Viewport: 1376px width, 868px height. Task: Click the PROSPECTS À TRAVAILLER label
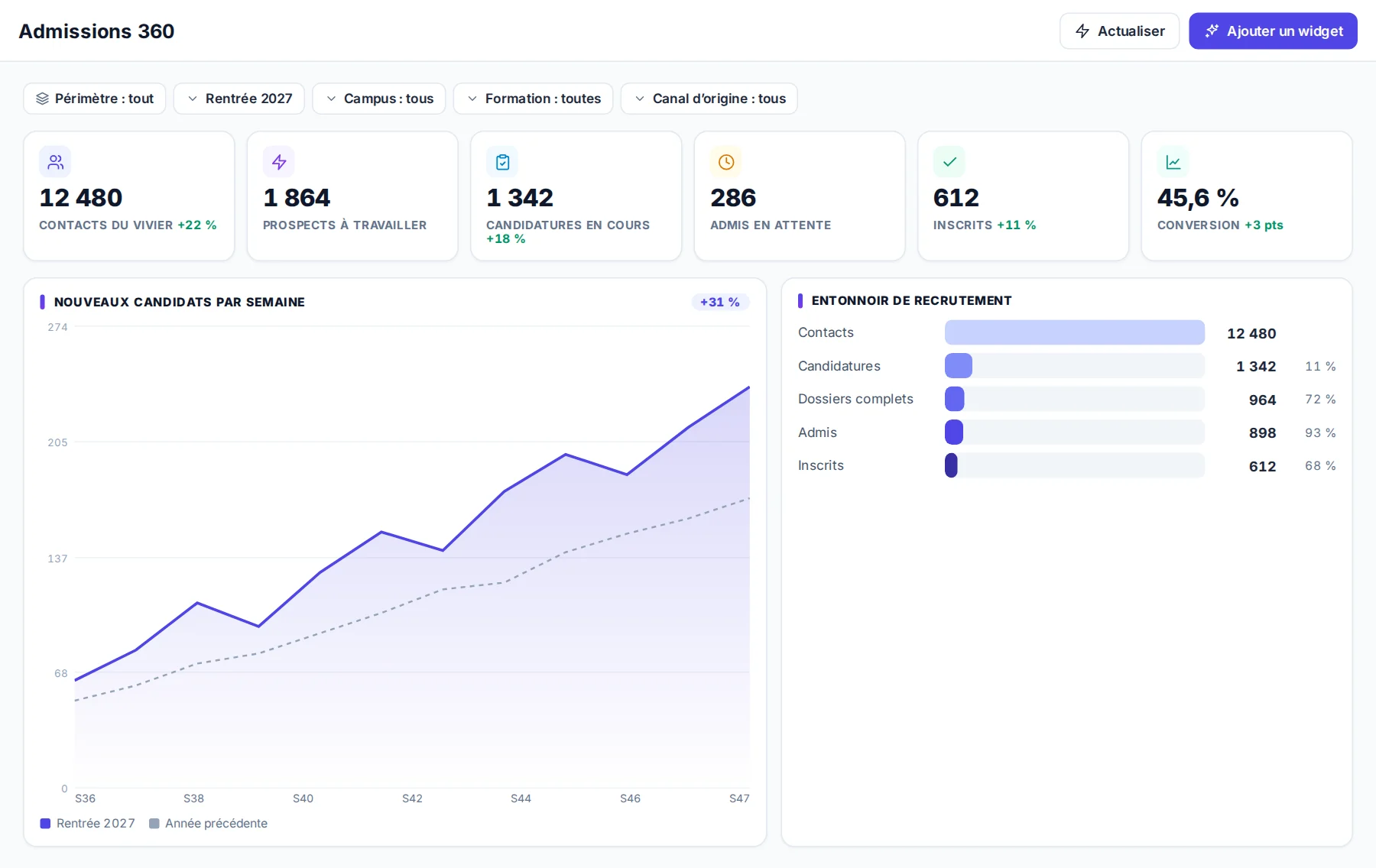tap(345, 225)
